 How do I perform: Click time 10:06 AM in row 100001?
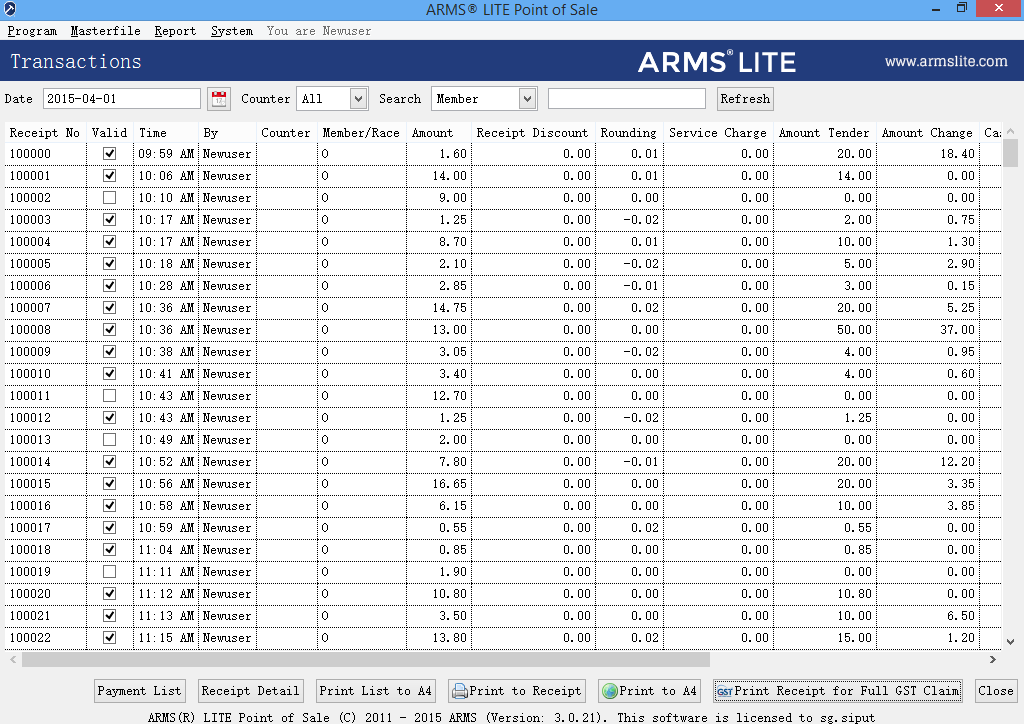pos(166,176)
